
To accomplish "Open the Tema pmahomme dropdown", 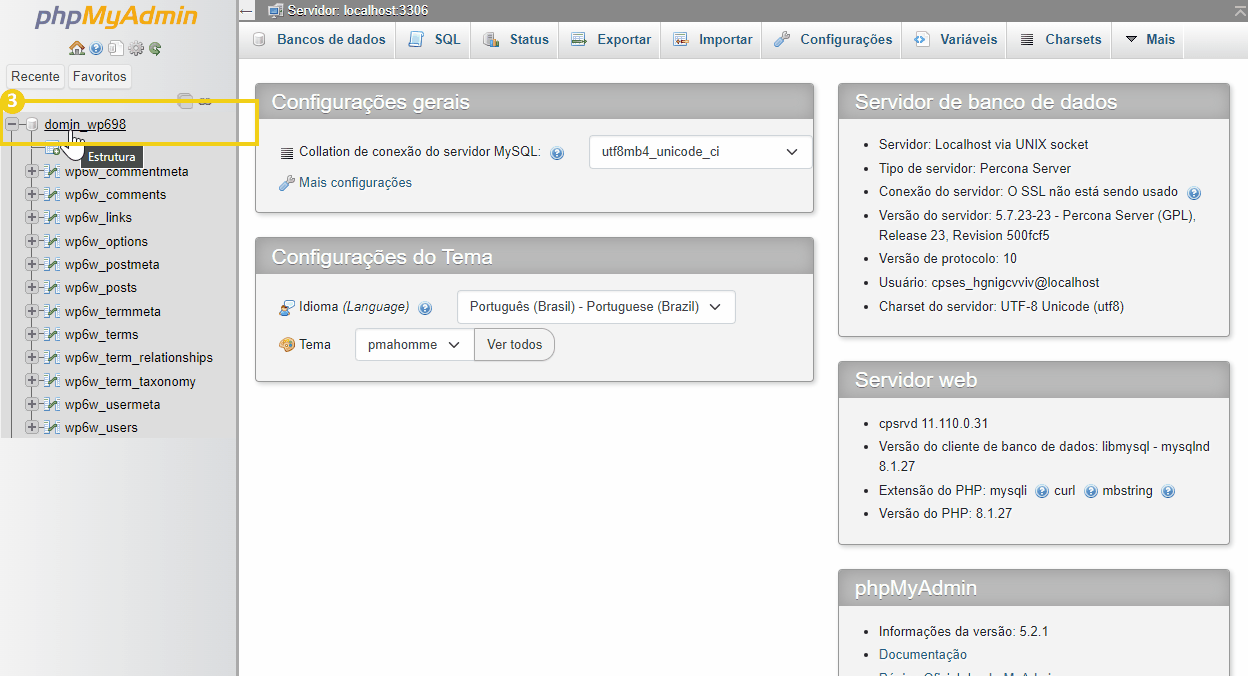I will pos(414,344).
